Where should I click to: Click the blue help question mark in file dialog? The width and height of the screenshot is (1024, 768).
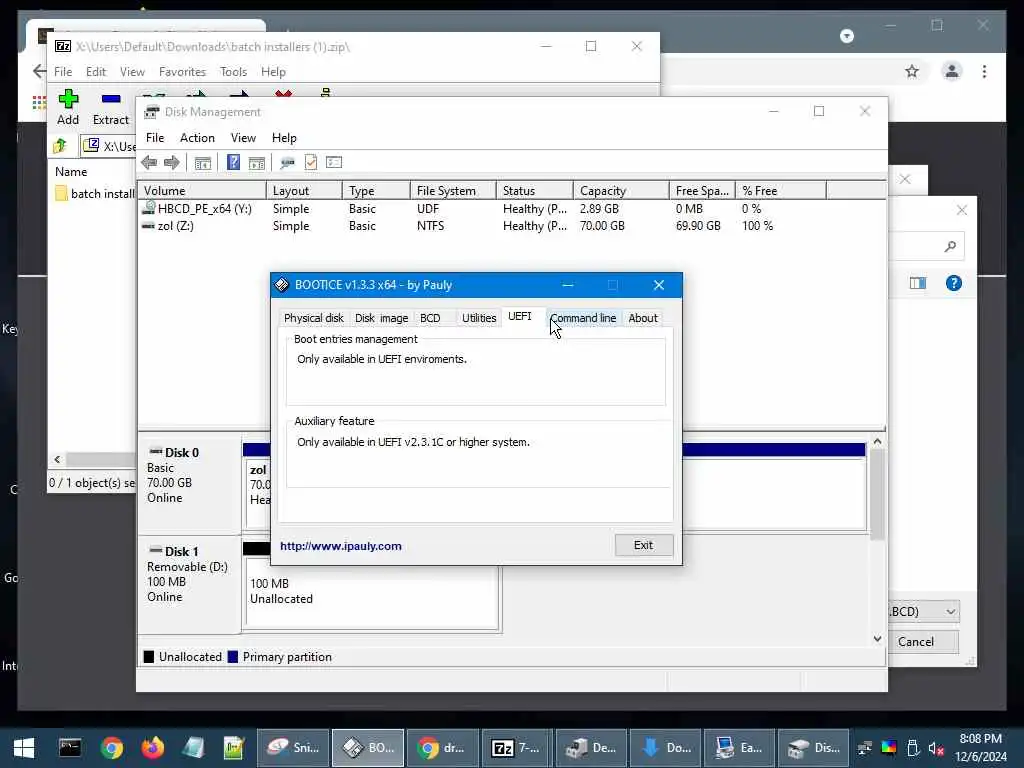[953, 283]
